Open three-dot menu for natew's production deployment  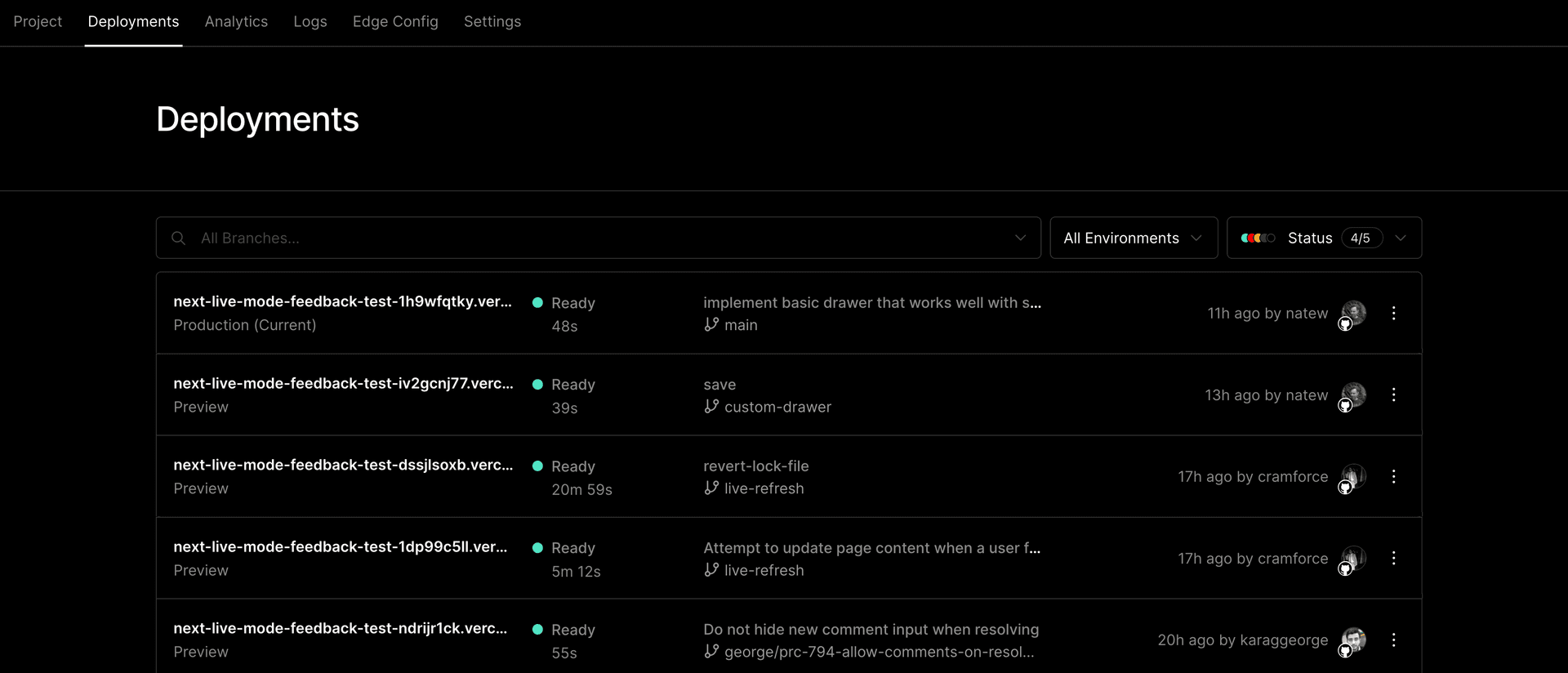1393,313
